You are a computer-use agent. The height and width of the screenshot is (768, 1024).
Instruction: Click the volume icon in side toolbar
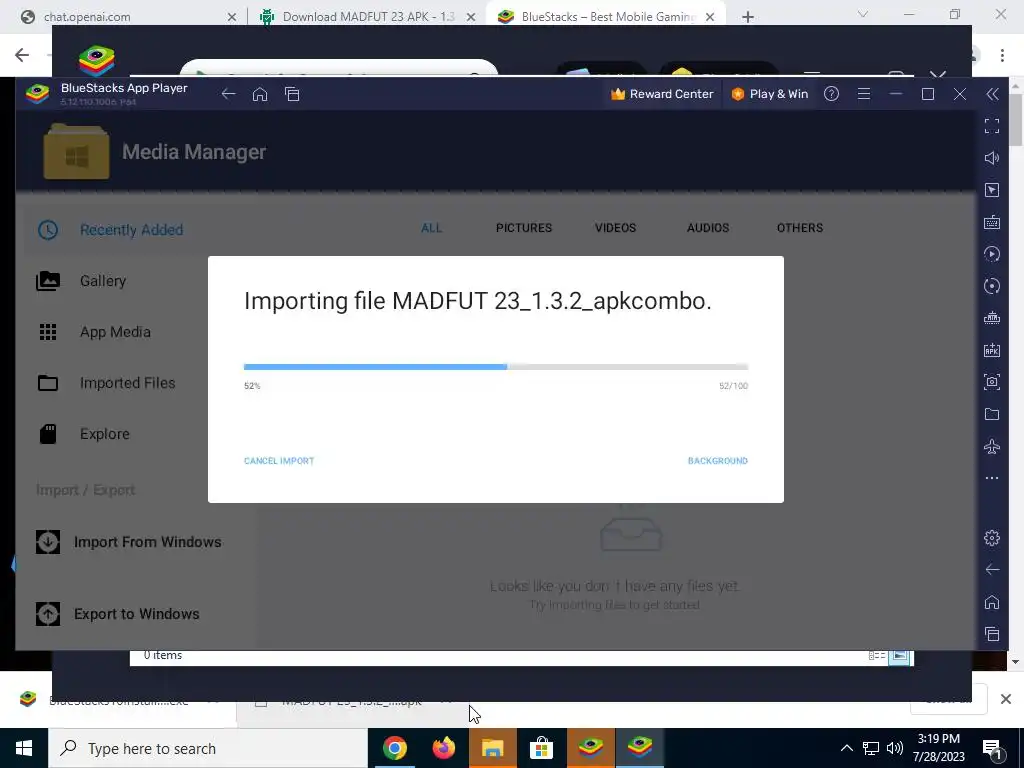pyautogui.click(x=992, y=158)
